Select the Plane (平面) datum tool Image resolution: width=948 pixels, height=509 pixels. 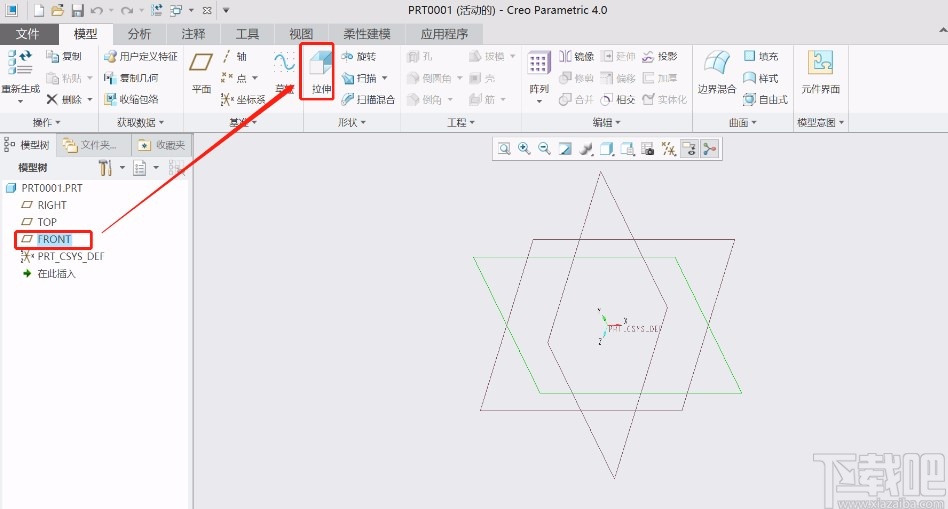coord(201,73)
